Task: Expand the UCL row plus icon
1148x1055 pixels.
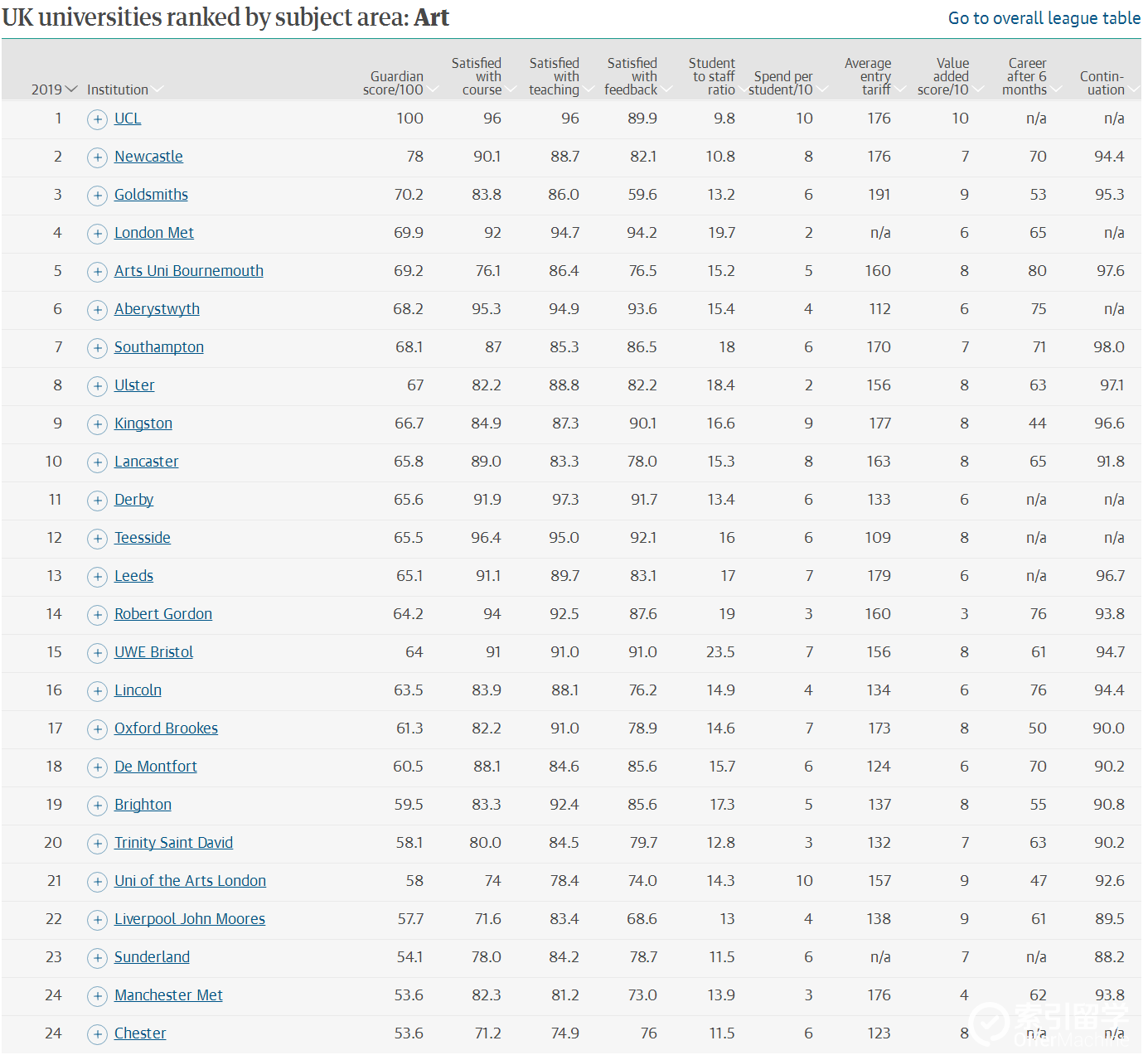Action: [x=98, y=119]
